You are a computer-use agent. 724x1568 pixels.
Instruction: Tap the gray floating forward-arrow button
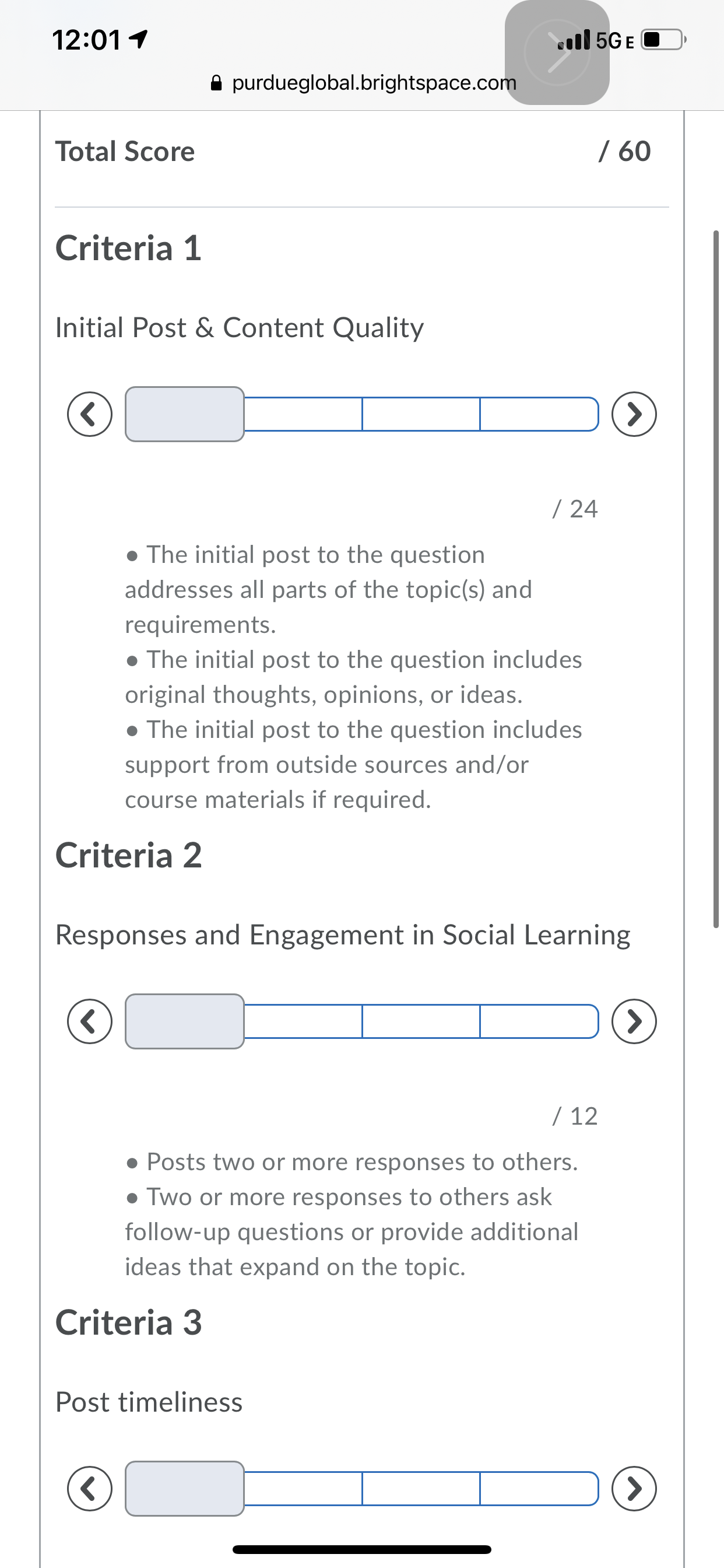click(x=557, y=53)
